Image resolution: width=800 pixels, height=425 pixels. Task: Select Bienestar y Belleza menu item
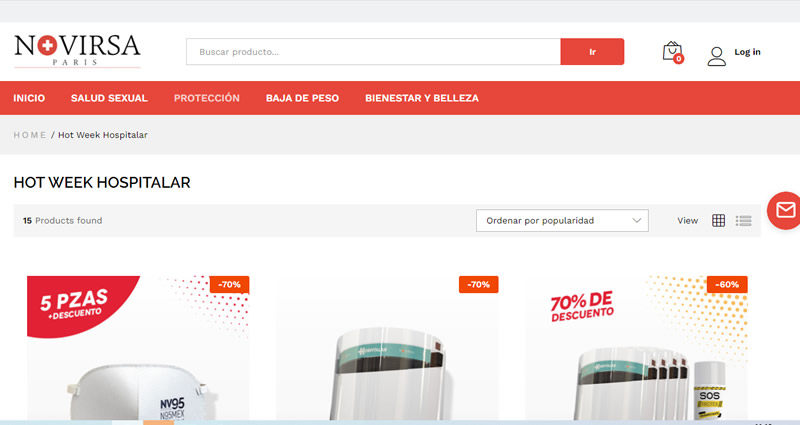pyautogui.click(x=421, y=98)
